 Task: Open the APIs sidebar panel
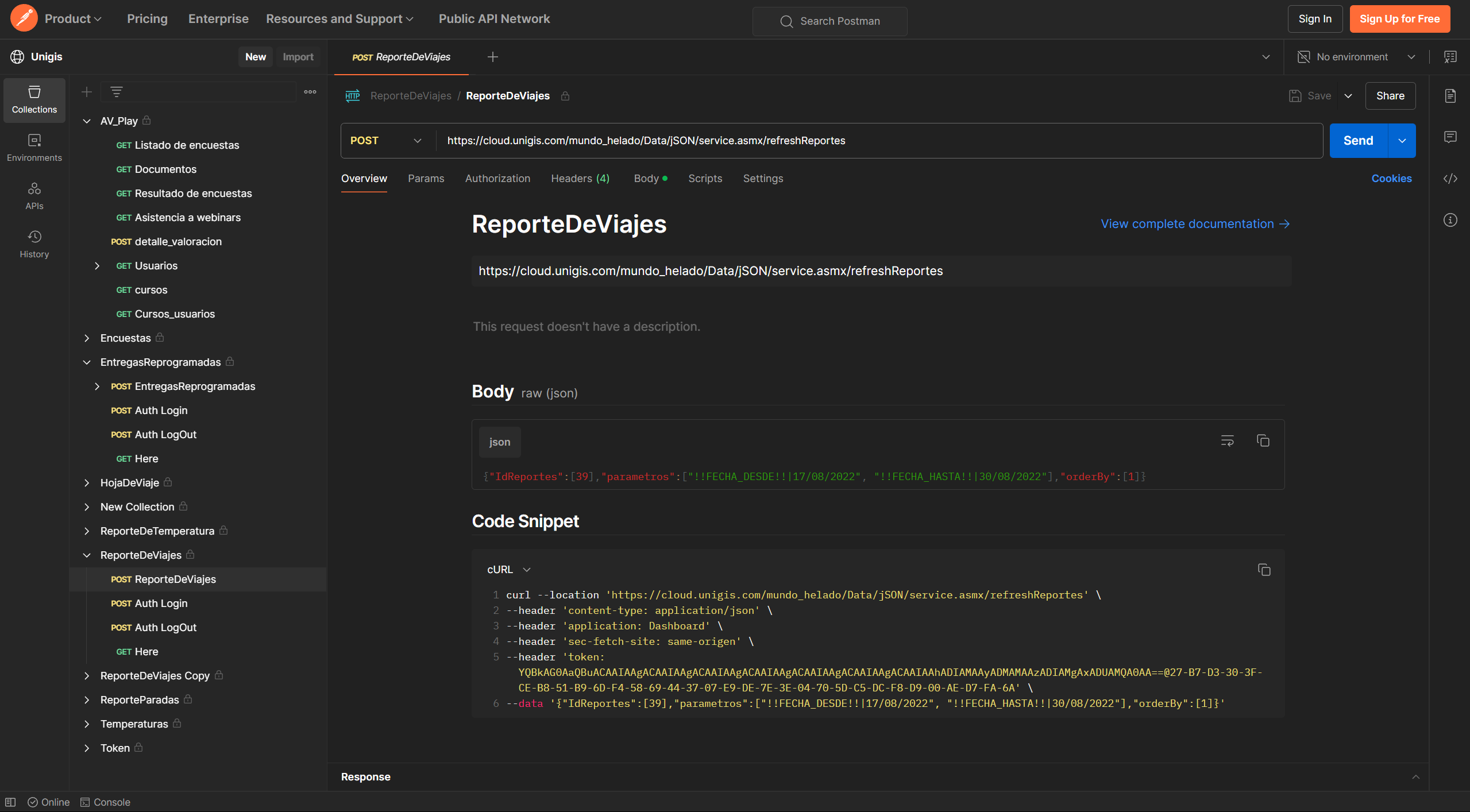(34, 196)
